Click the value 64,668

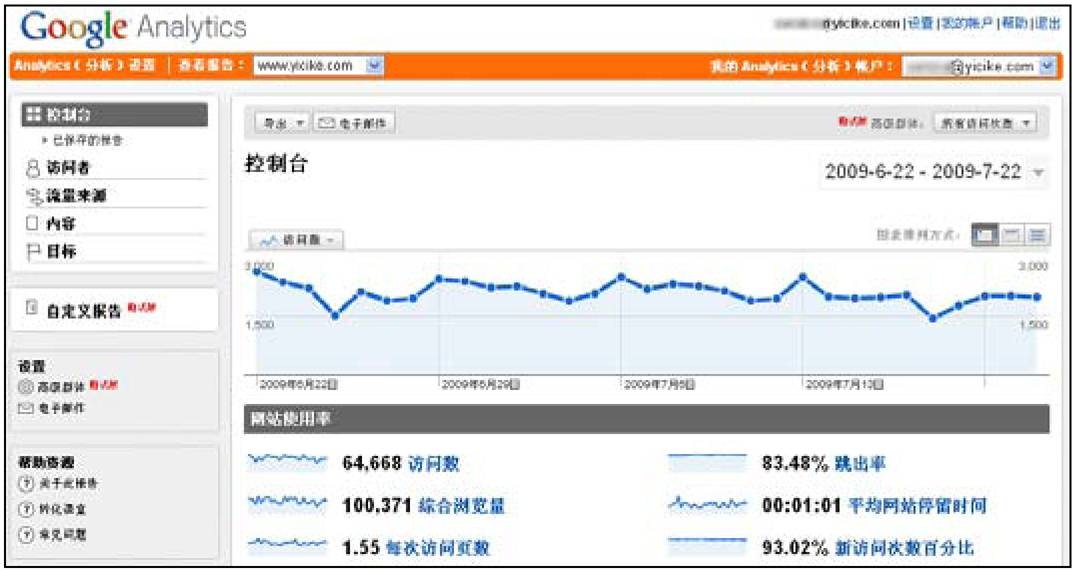[372, 464]
